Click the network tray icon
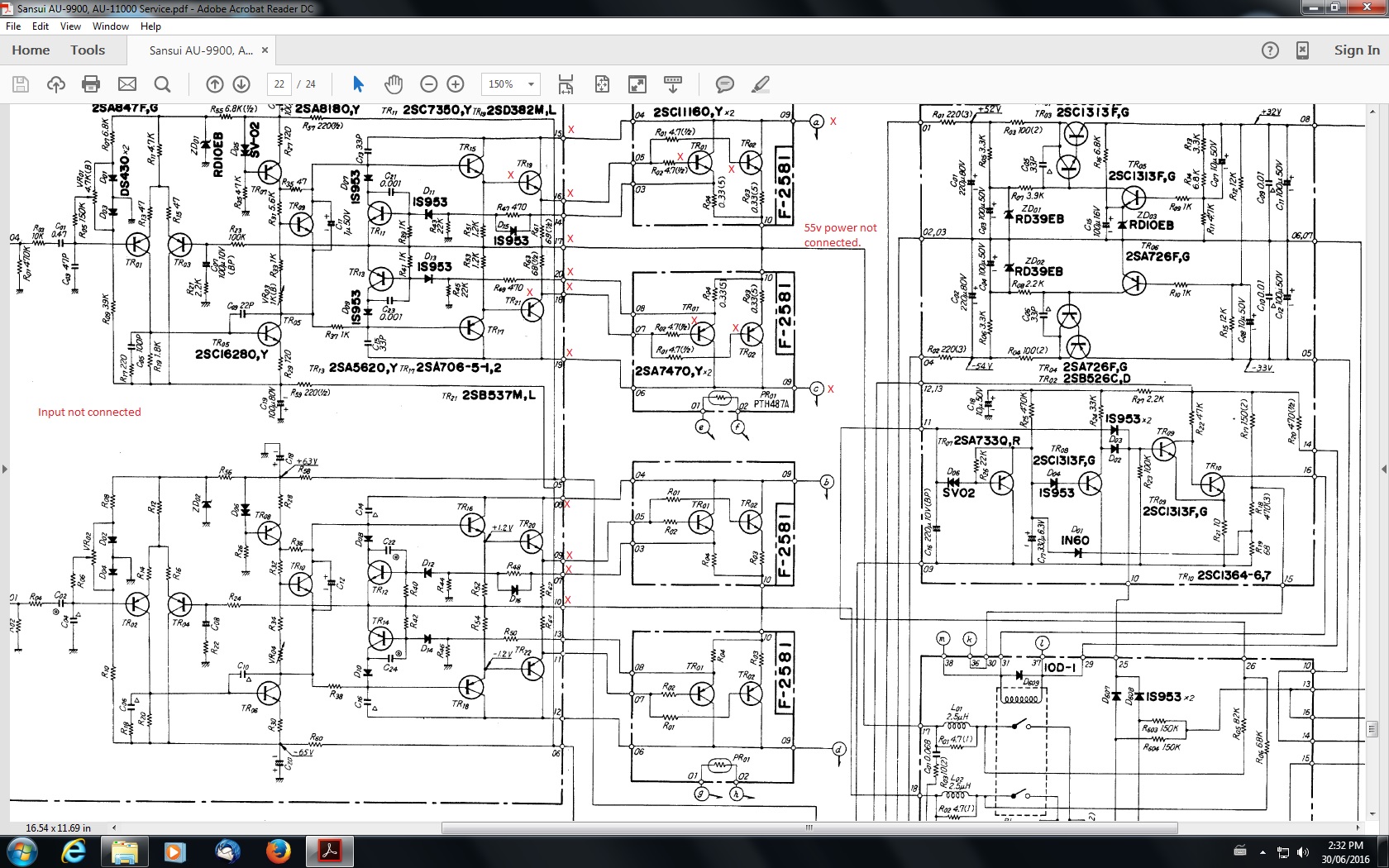The height and width of the screenshot is (868, 1389). coord(1283,851)
